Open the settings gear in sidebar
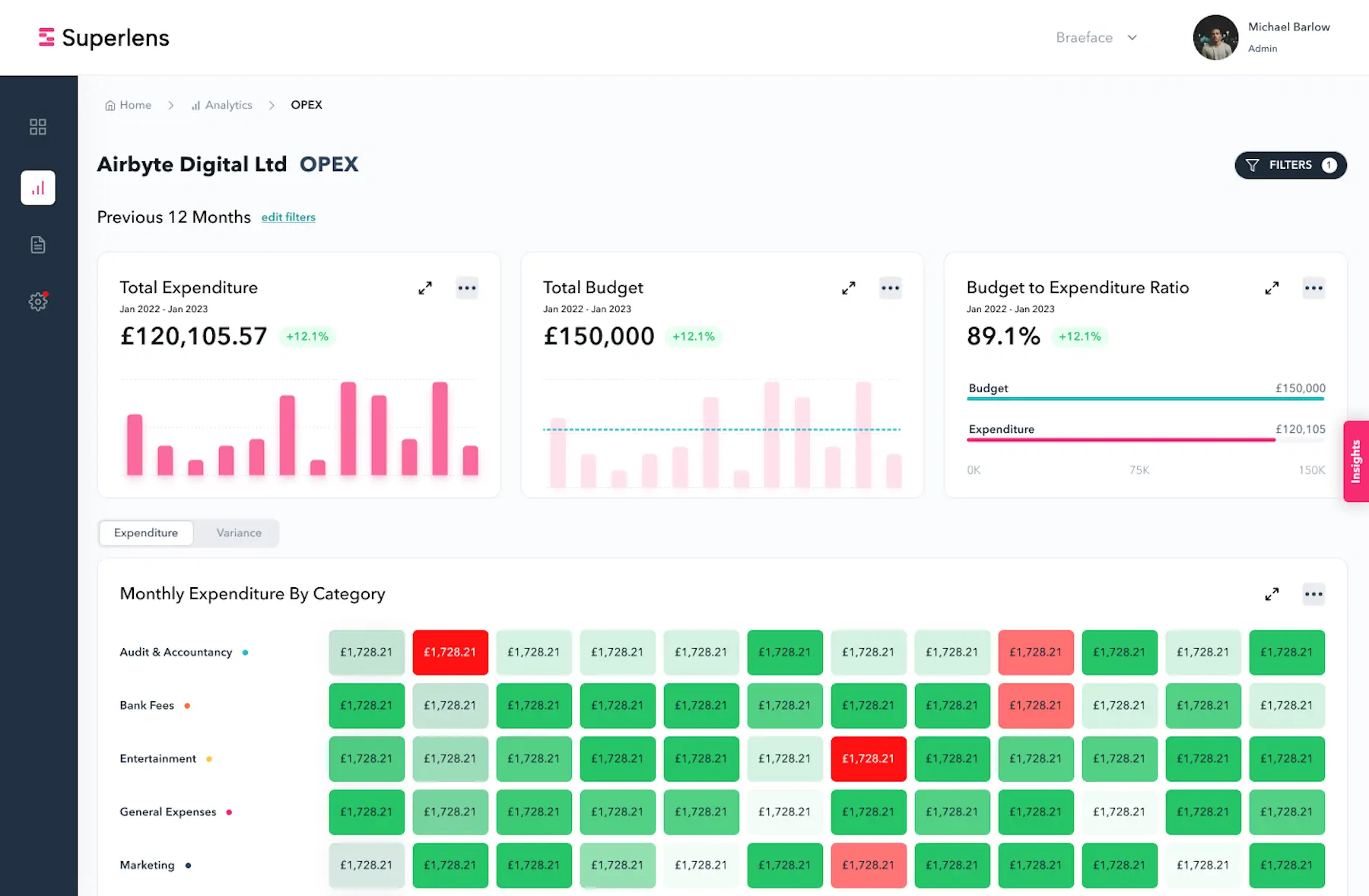The width and height of the screenshot is (1369, 896). [38, 302]
